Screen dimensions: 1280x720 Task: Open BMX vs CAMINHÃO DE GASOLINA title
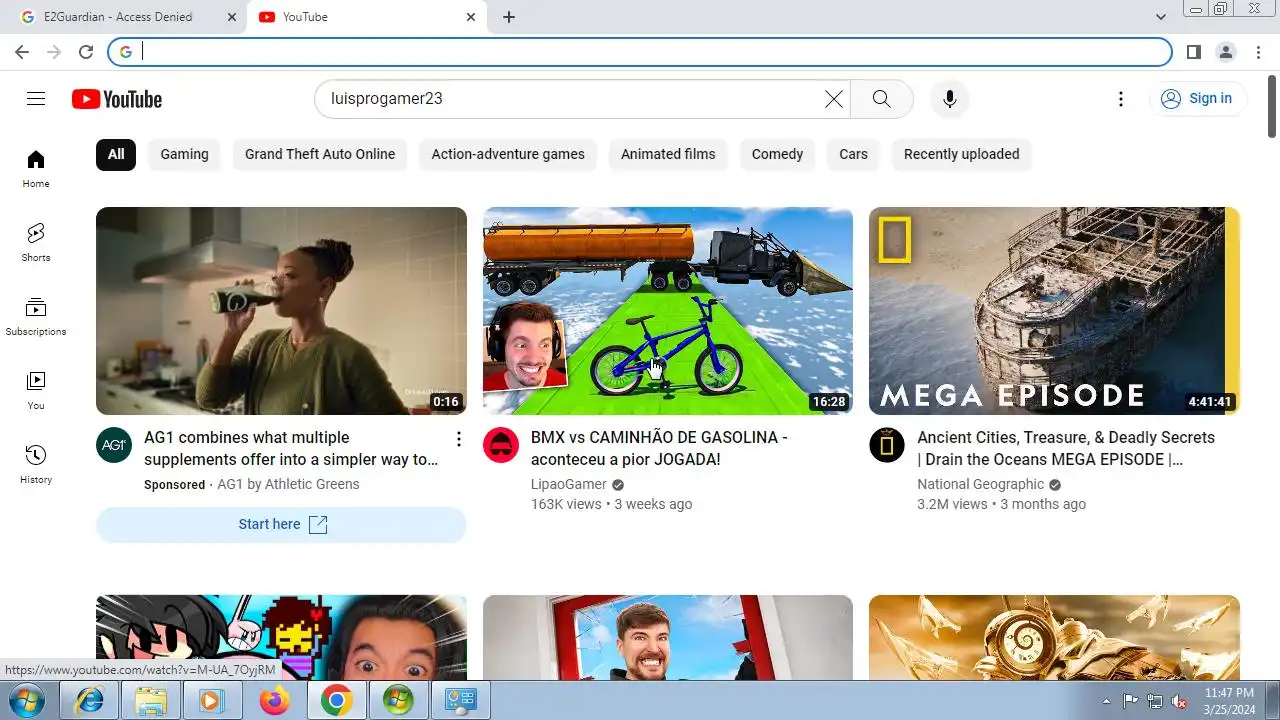pos(659,449)
